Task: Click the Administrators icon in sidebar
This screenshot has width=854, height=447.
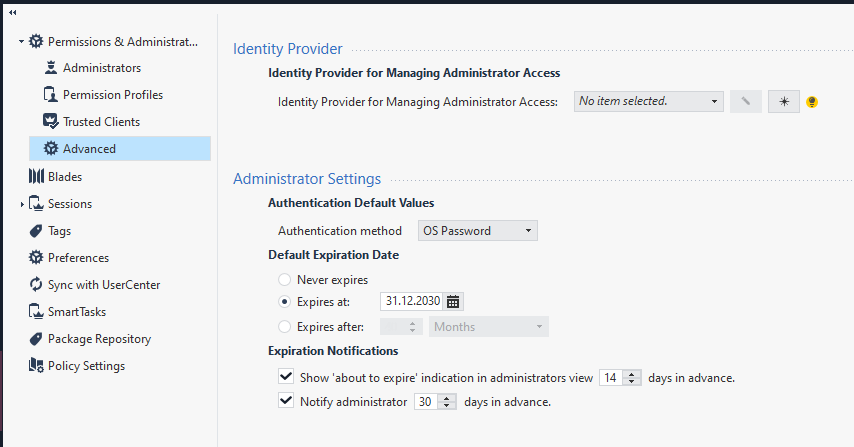Action: pos(50,68)
